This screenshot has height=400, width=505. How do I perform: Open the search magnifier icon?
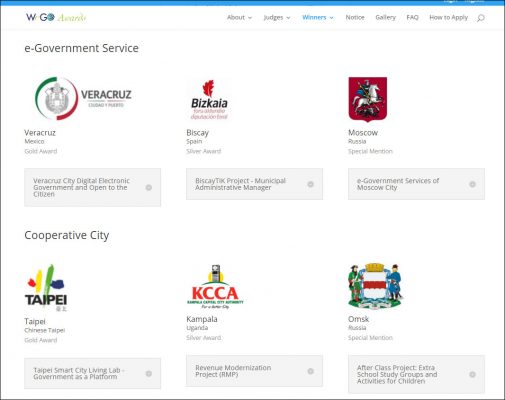click(480, 18)
